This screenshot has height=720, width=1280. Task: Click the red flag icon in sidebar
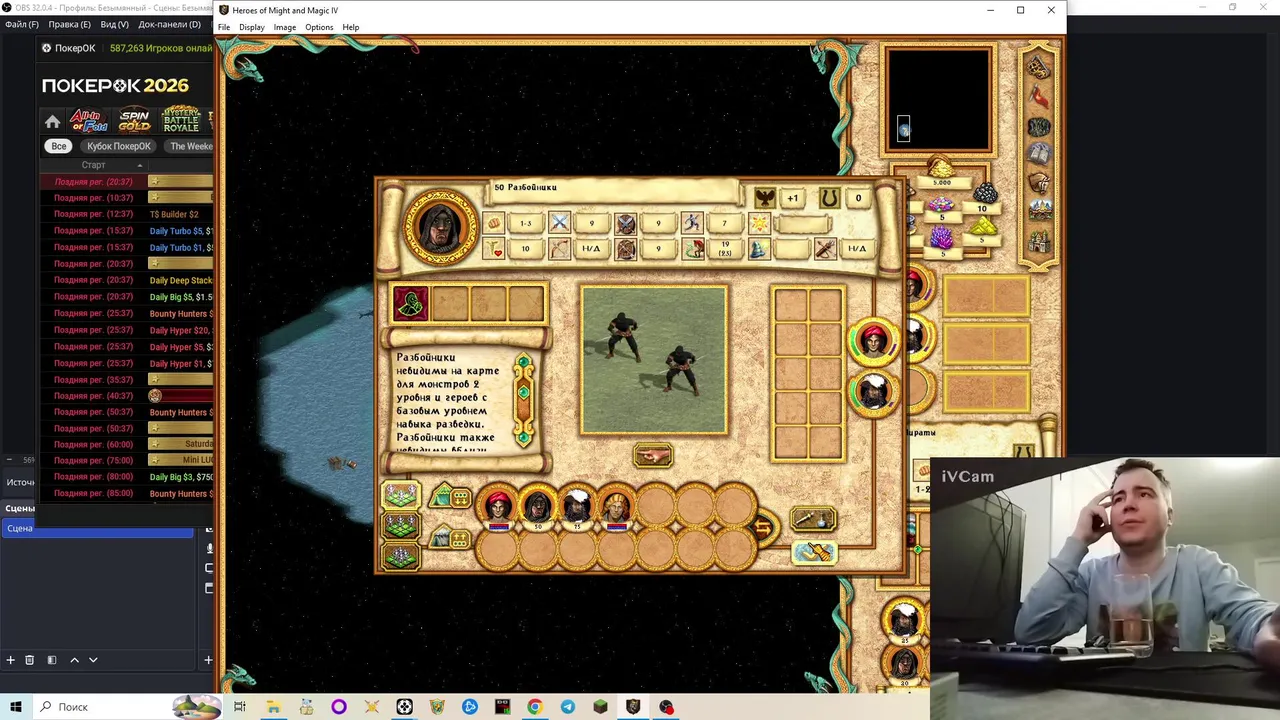click(x=1039, y=97)
